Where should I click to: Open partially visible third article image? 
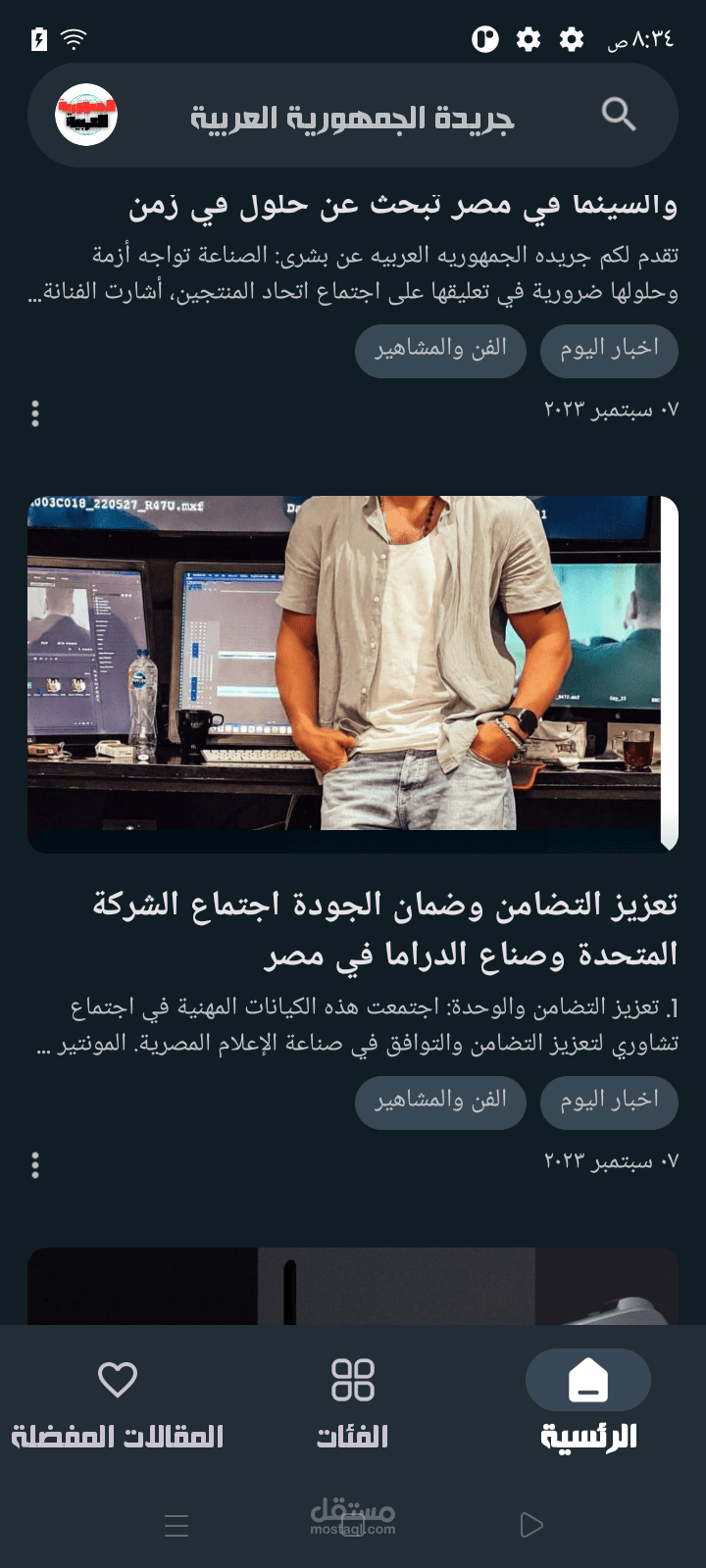(353, 1287)
